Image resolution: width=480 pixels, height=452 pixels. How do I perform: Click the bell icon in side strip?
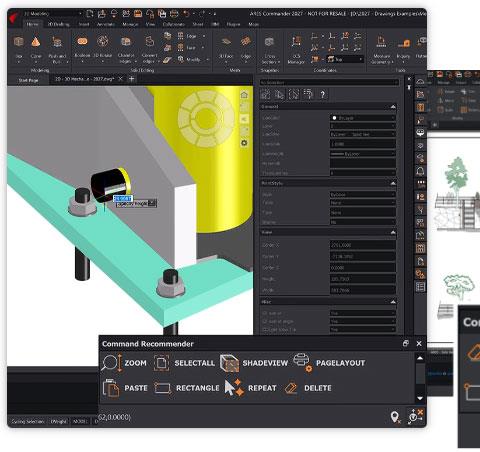click(420, 171)
